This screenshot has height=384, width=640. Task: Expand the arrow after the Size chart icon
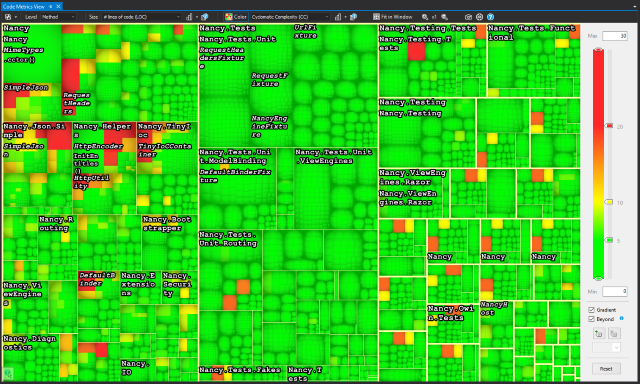[197, 17]
